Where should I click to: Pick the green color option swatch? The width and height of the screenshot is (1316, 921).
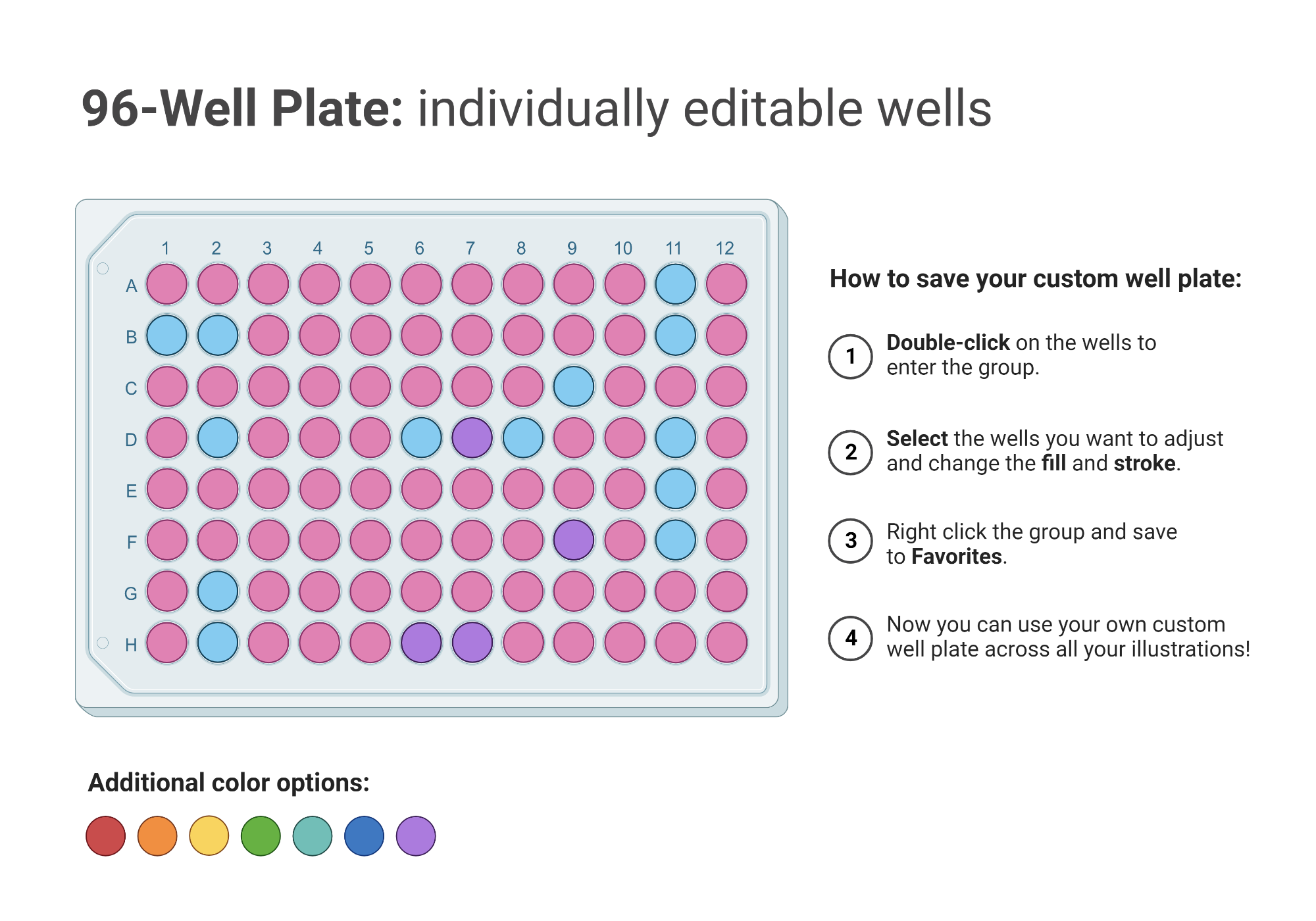click(x=261, y=836)
